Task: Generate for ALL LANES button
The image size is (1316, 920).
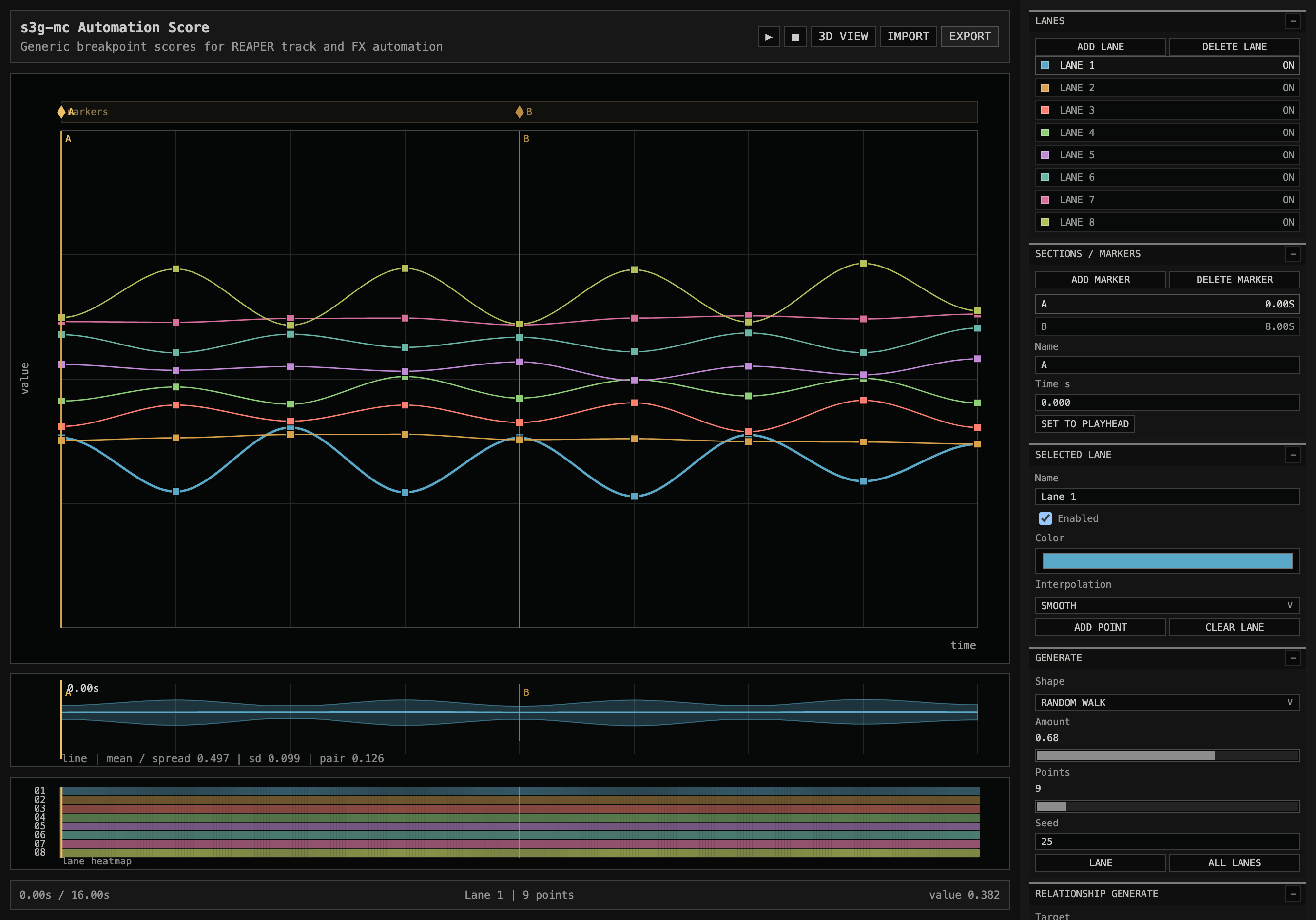Action: click(1234, 862)
